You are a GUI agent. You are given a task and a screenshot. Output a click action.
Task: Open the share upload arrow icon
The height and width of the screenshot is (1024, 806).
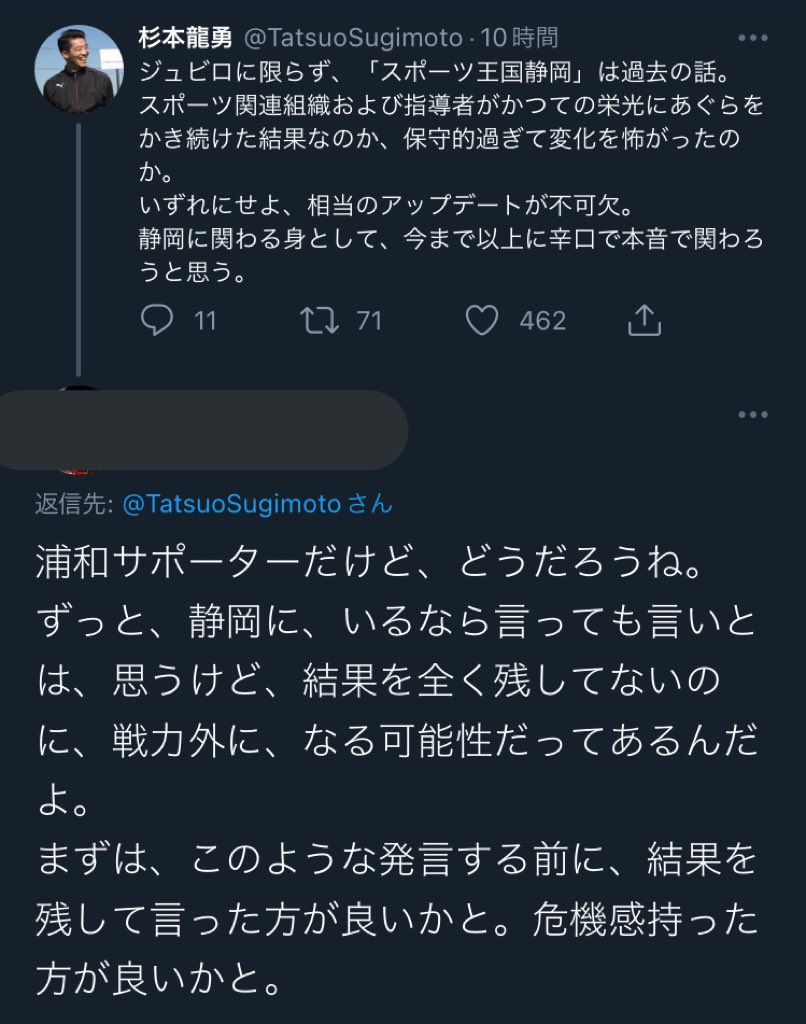(644, 320)
